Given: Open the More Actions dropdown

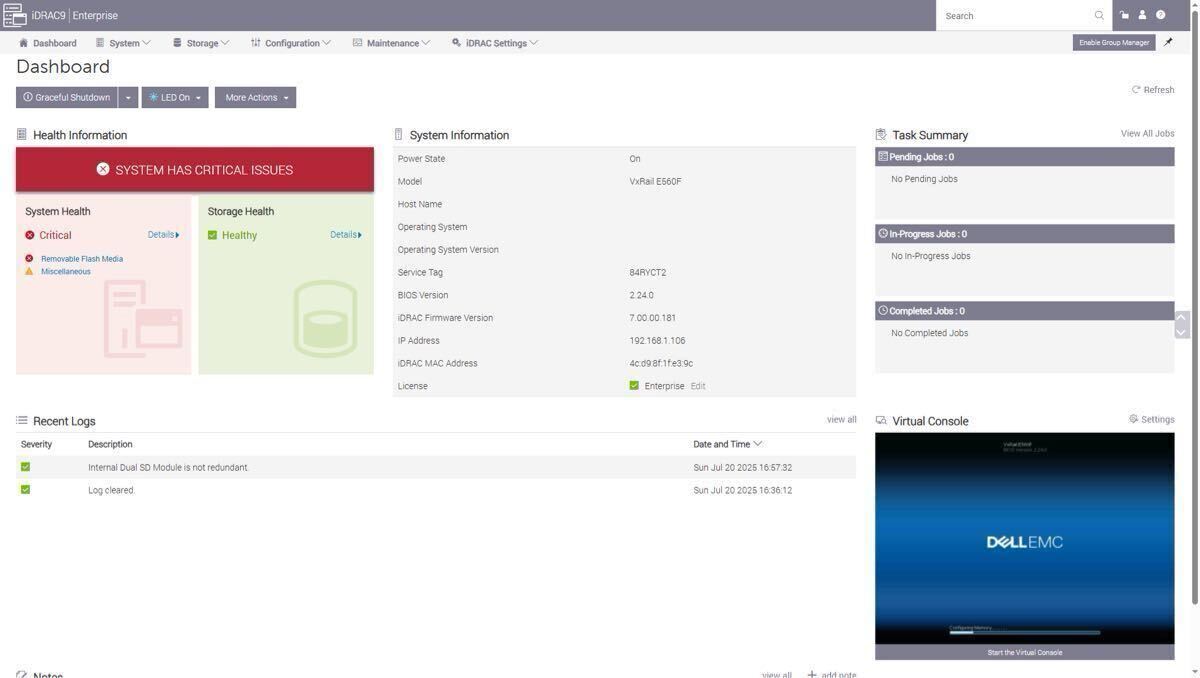Looking at the screenshot, I should tap(255, 97).
